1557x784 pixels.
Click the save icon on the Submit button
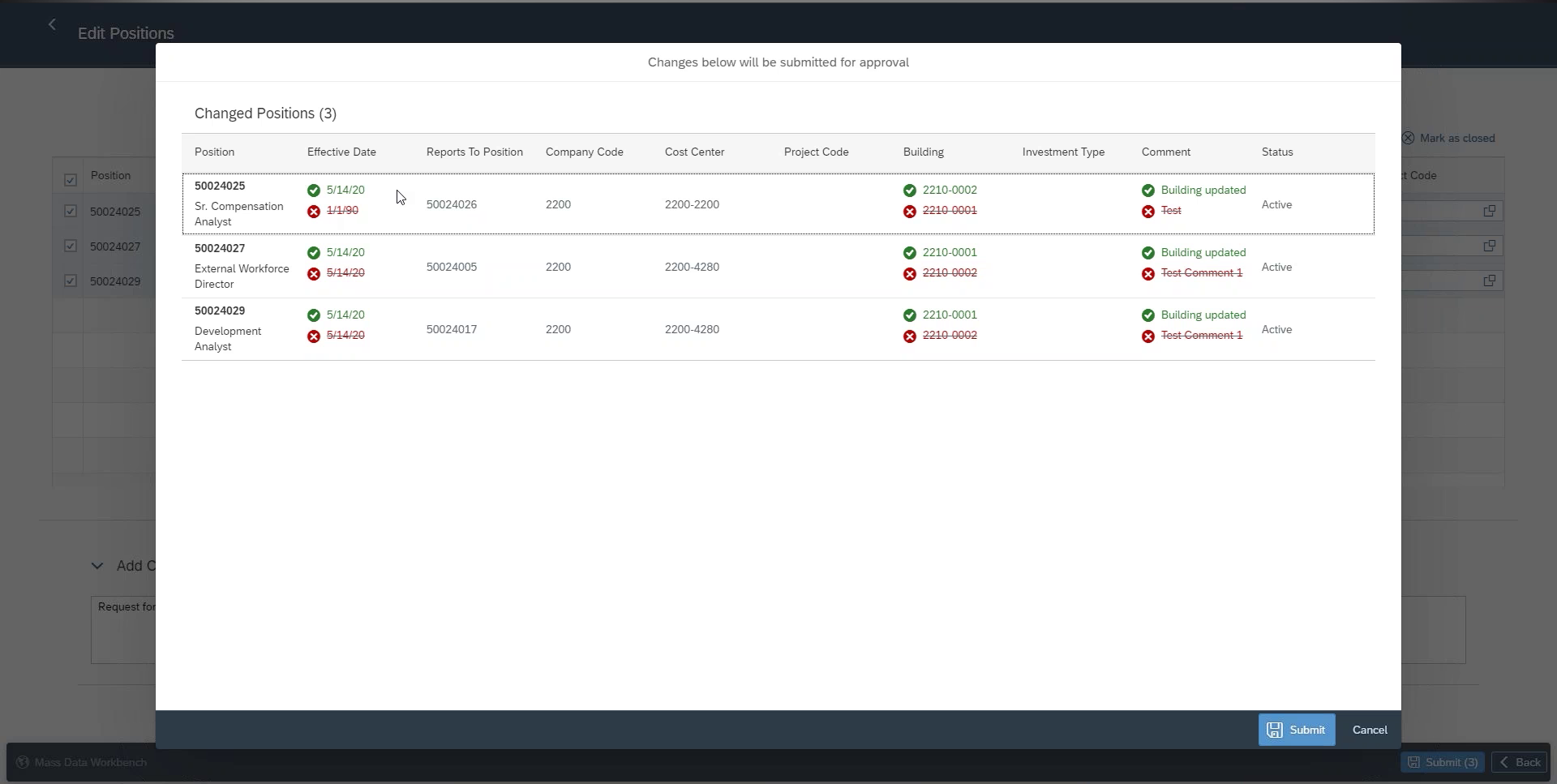[1275, 730]
